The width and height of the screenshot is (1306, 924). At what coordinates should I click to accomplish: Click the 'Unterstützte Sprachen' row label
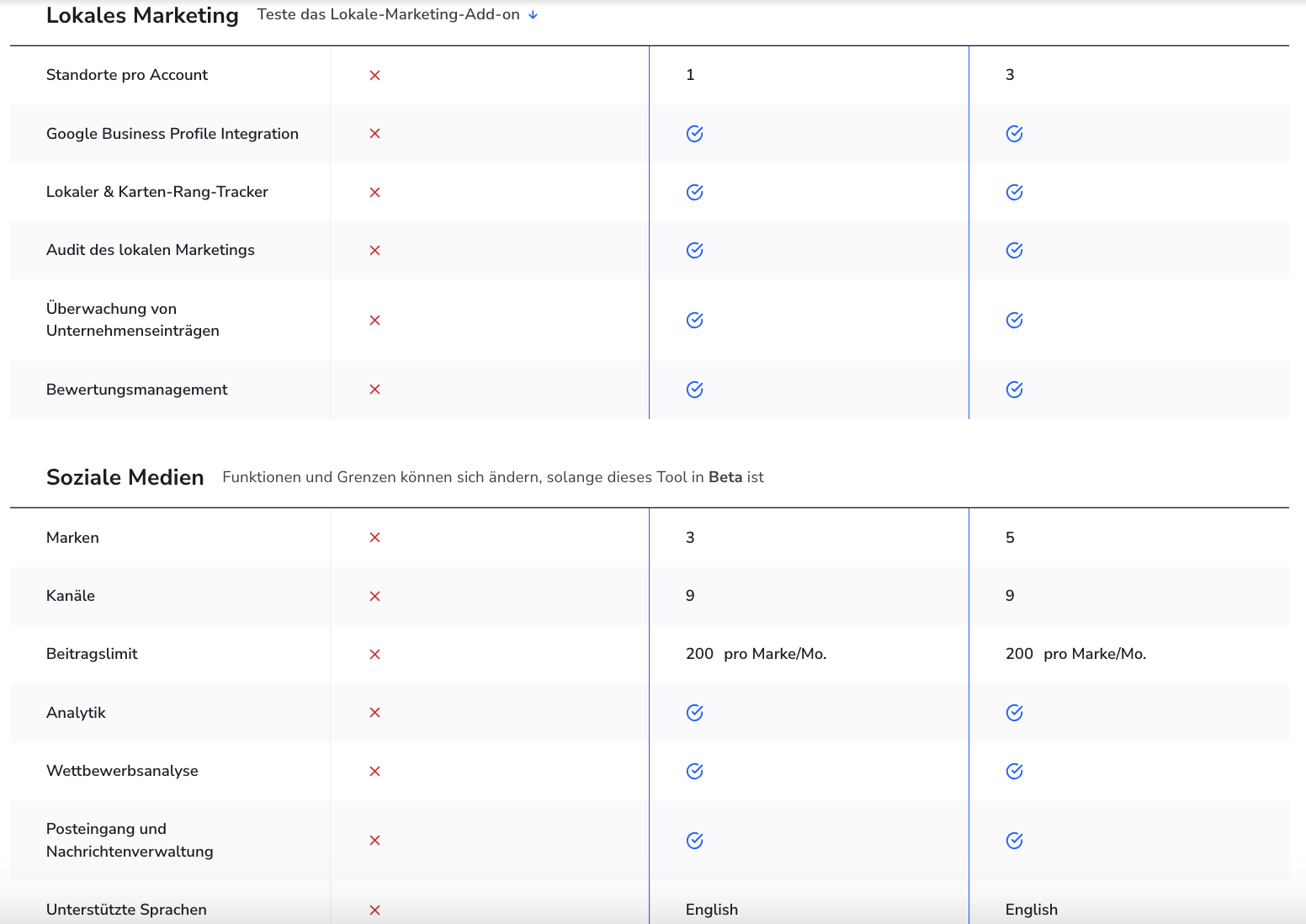point(126,910)
